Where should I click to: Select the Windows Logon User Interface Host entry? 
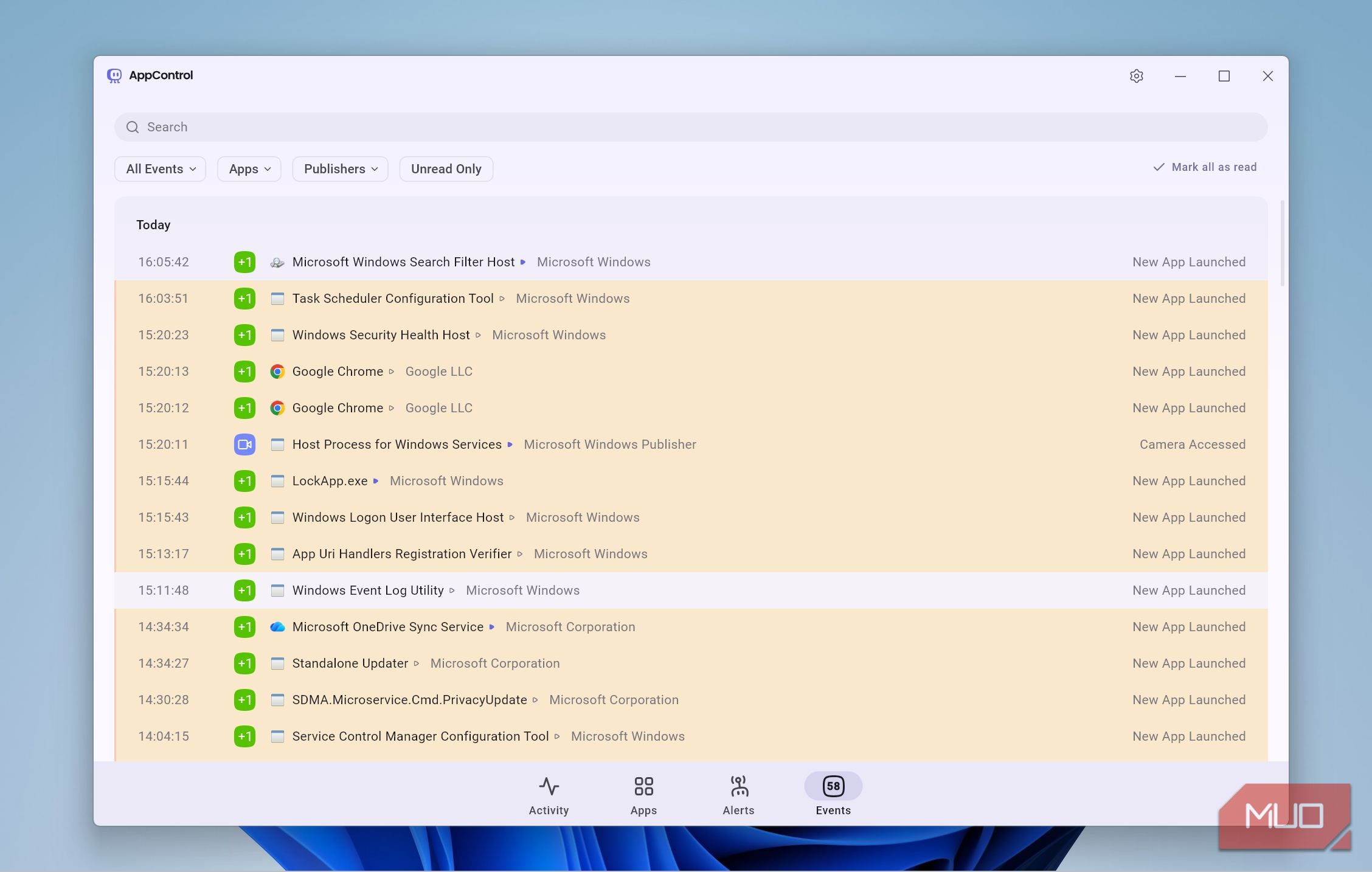(691, 517)
